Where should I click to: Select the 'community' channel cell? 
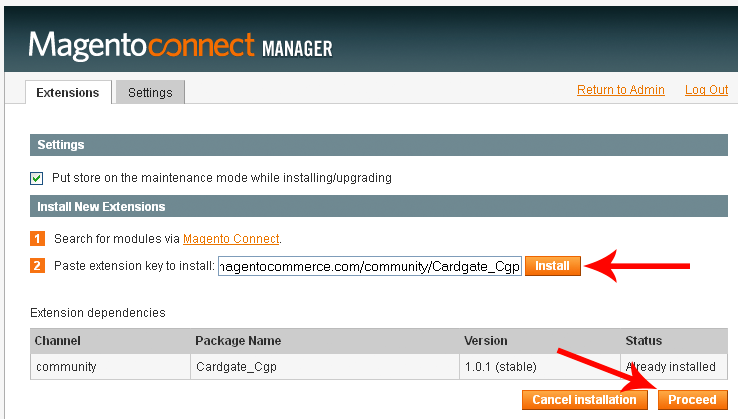pos(111,367)
